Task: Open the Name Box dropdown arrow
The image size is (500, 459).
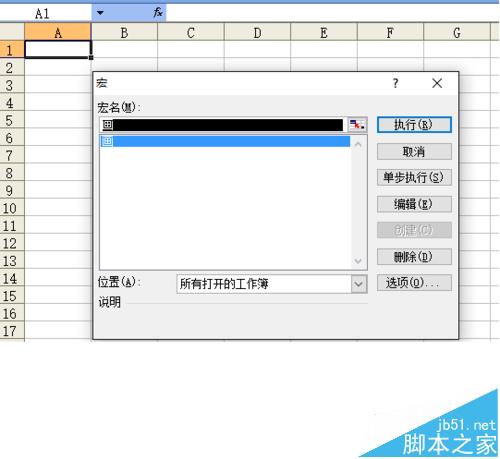Action: coord(100,13)
